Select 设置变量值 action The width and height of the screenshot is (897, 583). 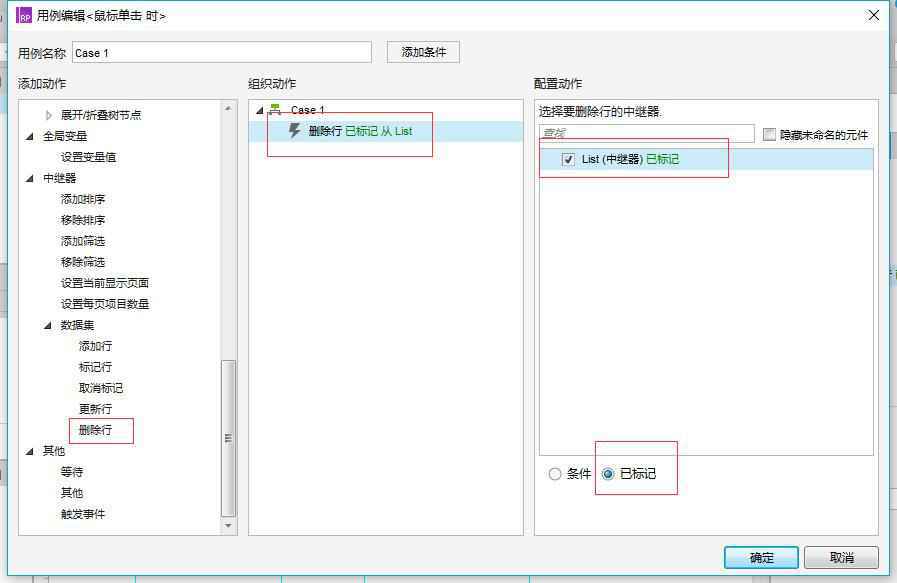coord(88,157)
